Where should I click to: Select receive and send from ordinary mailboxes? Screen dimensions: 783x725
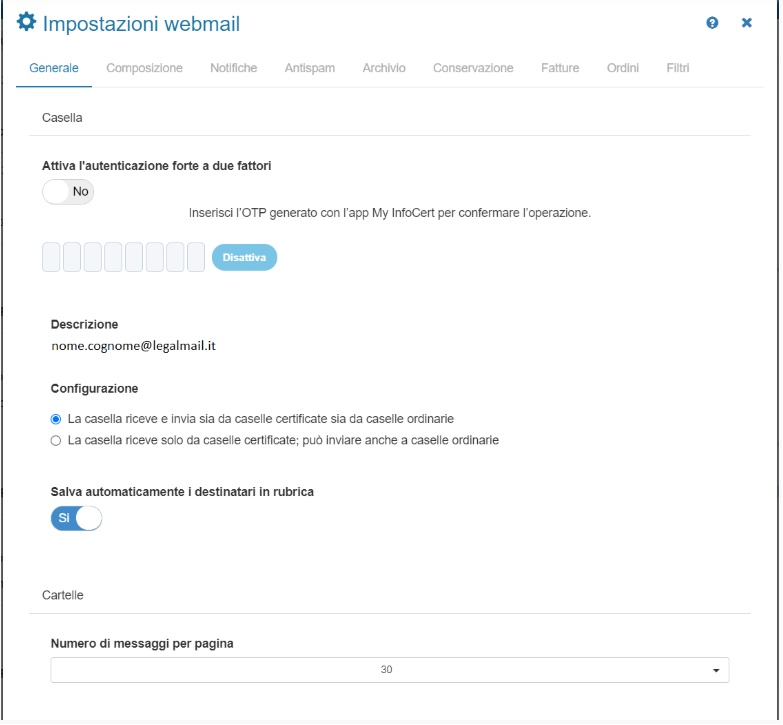pyautogui.click(x=56, y=419)
